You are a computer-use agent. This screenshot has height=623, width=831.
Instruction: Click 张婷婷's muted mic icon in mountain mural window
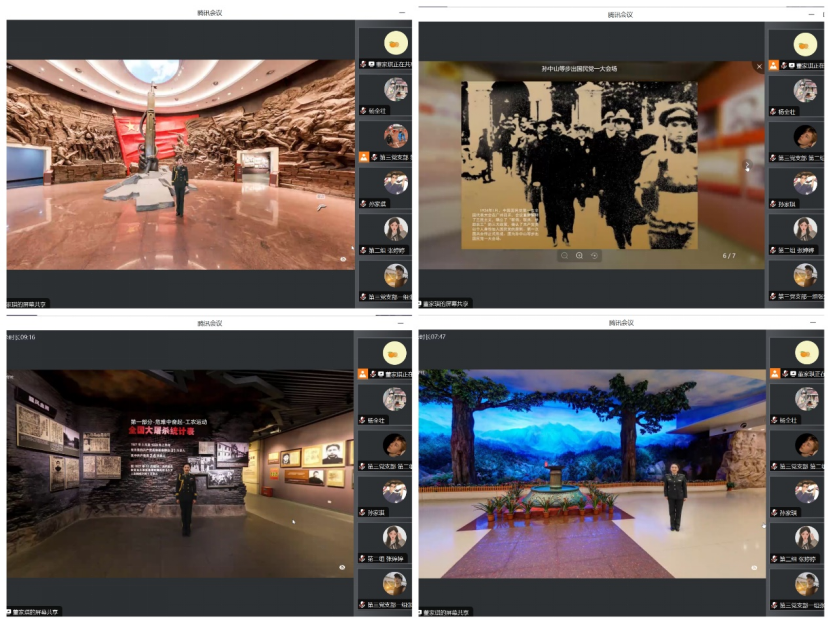(x=774, y=559)
